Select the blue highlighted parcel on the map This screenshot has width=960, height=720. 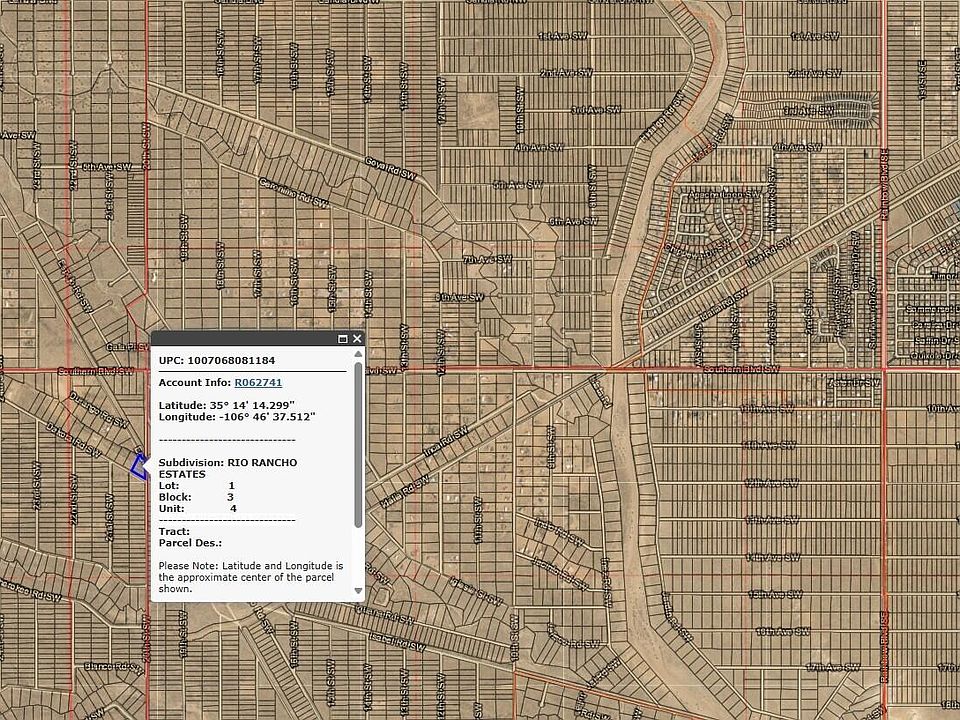[x=141, y=468]
